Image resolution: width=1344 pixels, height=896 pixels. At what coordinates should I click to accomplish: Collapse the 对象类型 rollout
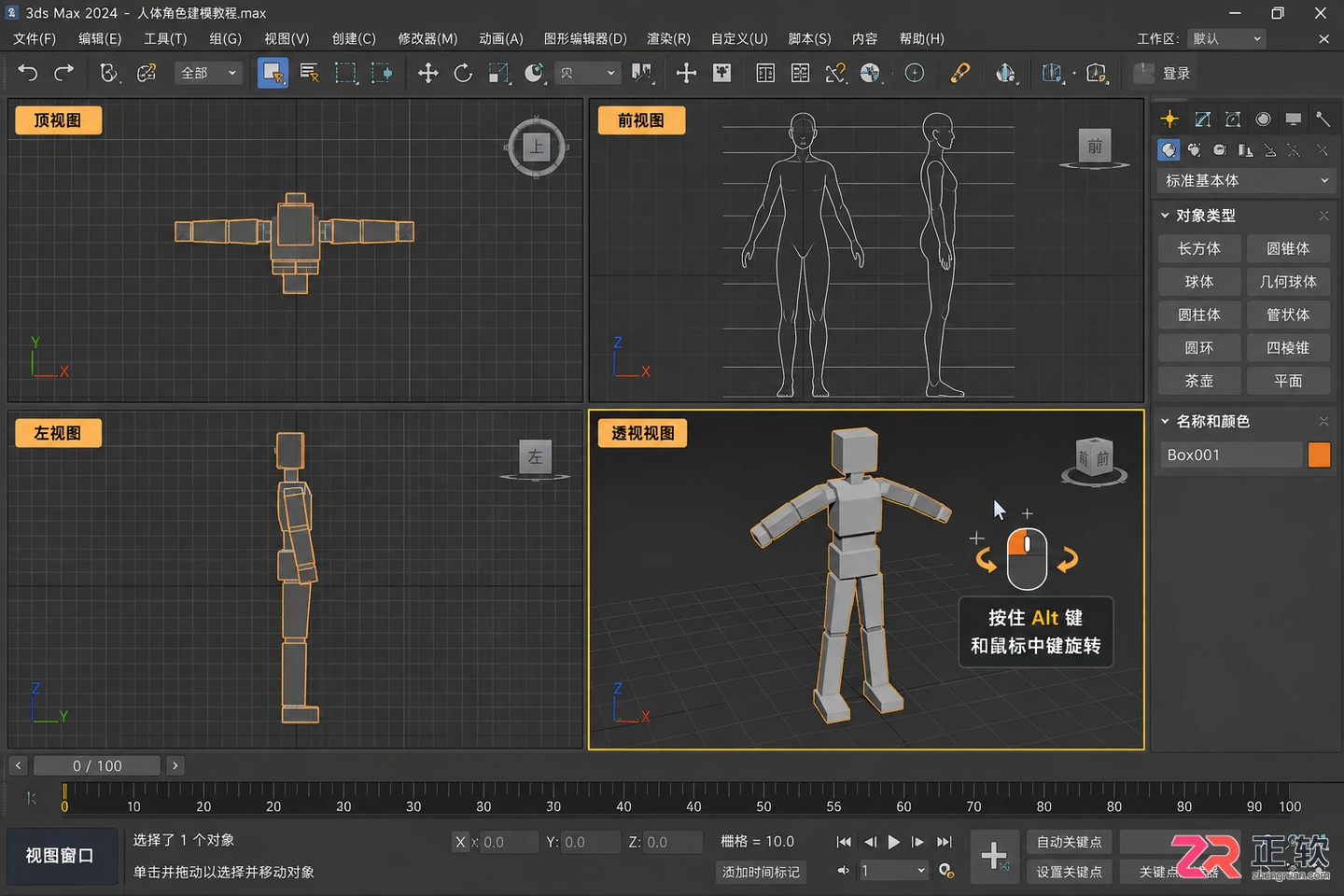click(x=1165, y=216)
